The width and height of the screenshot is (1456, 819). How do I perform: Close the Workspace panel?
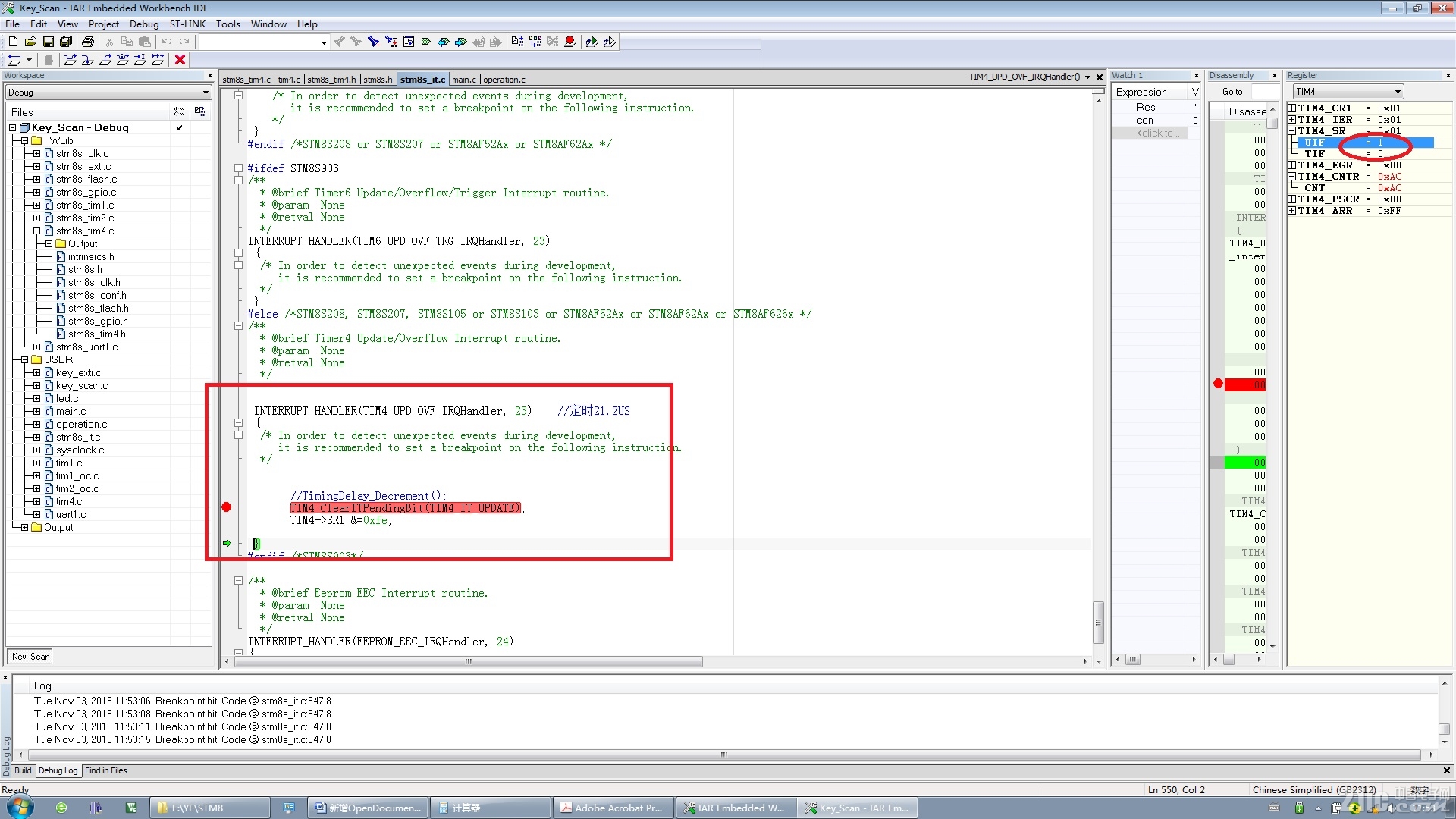pos(210,76)
